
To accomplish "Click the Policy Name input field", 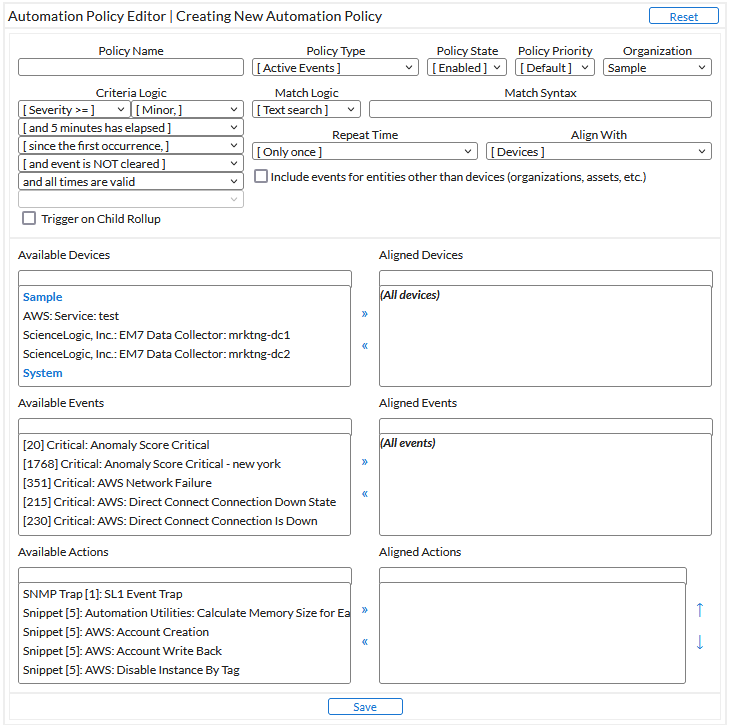I will coord(131,68).
